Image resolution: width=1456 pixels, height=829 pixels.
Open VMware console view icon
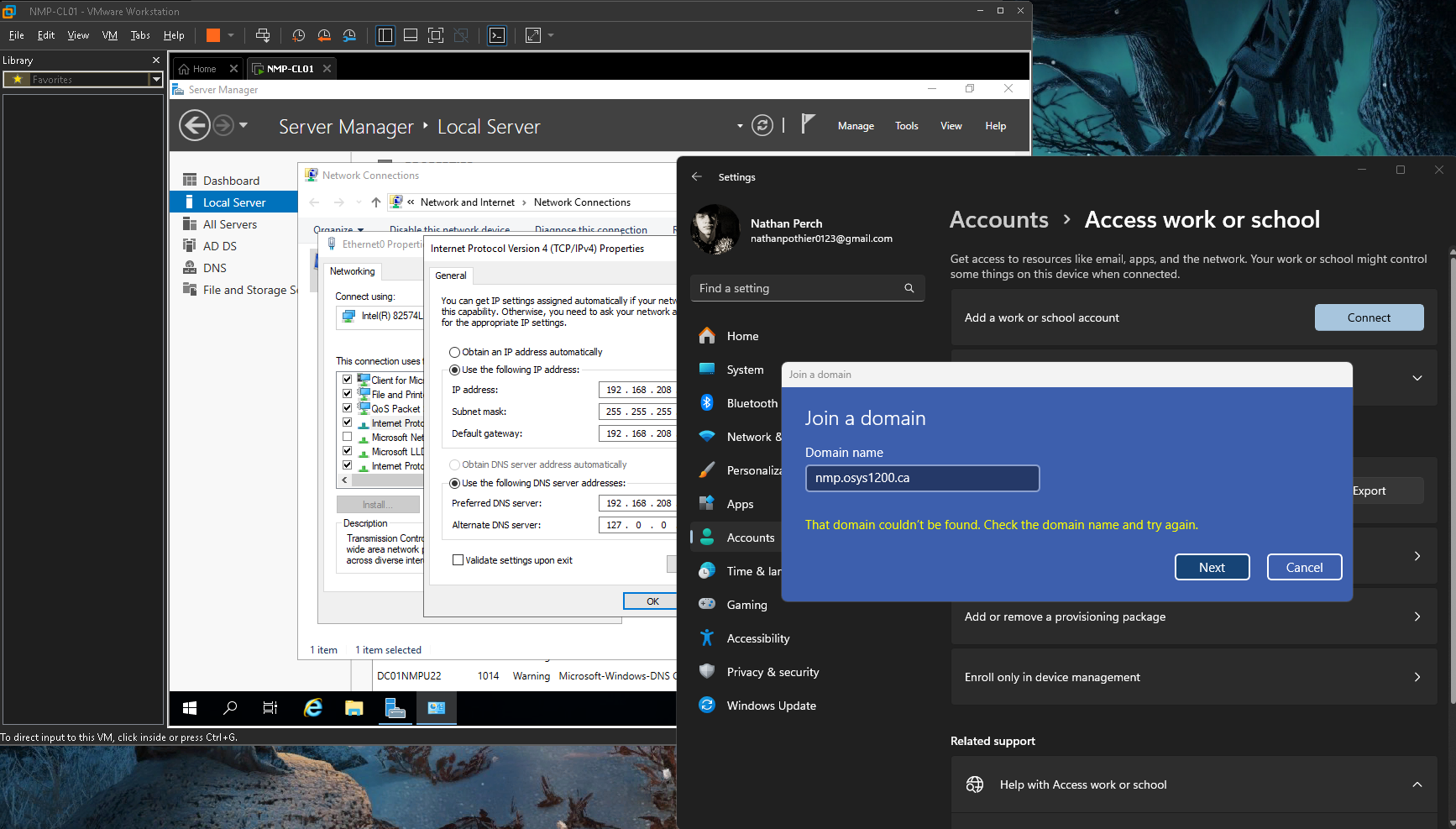click(x=497, y=35)
